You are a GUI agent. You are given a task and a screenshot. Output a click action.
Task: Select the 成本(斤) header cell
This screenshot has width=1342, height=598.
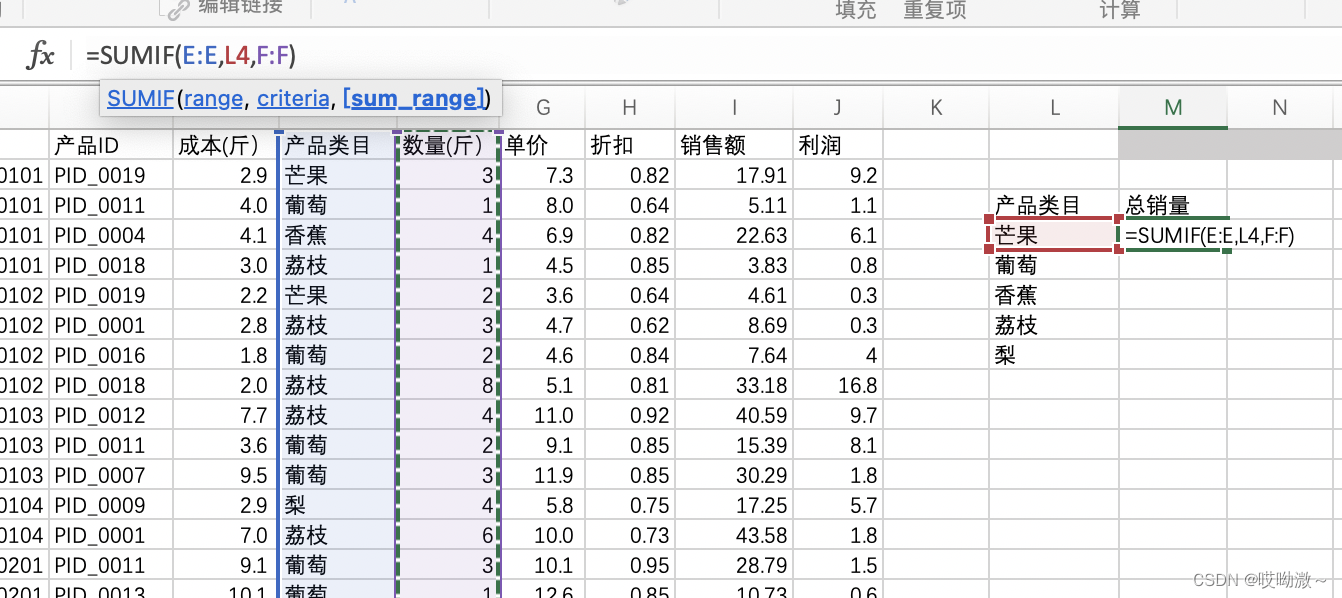tap(226, 145)
